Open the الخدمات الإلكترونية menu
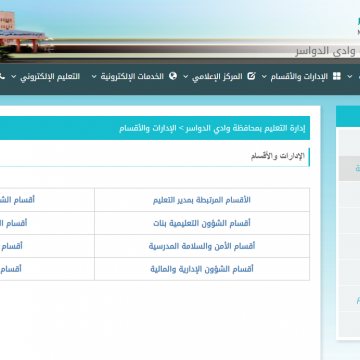This screenshot has width=360, height=360. pyautogui.click(x=132, y=76)
